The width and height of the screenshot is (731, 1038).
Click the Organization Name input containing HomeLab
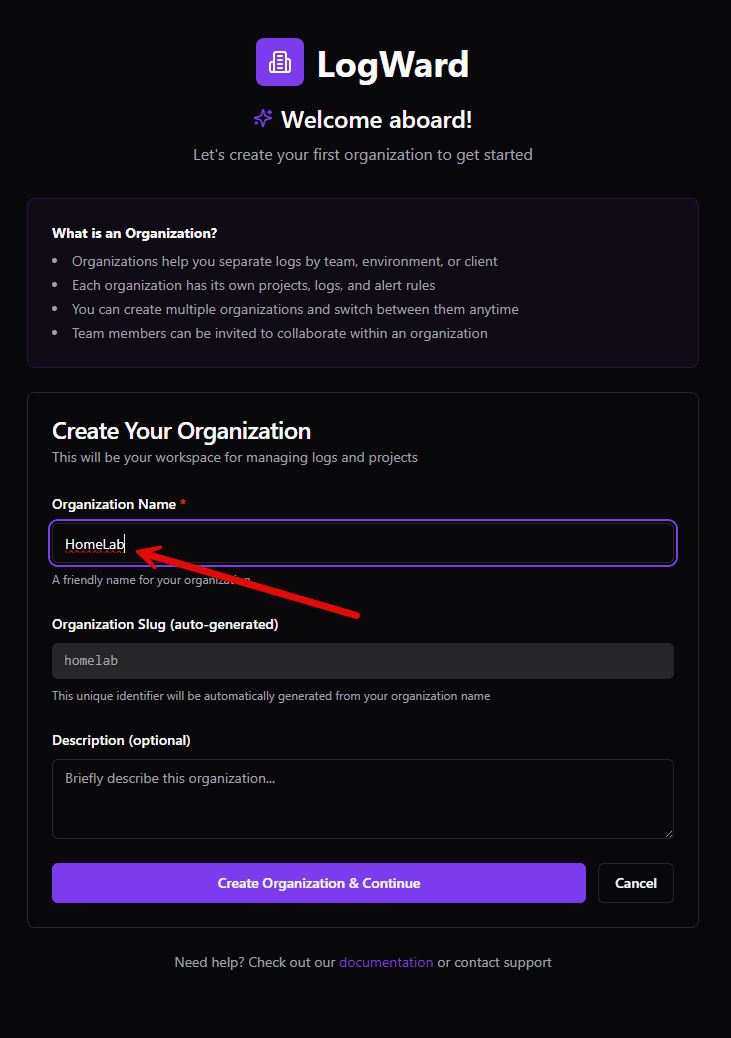point(362,543)
